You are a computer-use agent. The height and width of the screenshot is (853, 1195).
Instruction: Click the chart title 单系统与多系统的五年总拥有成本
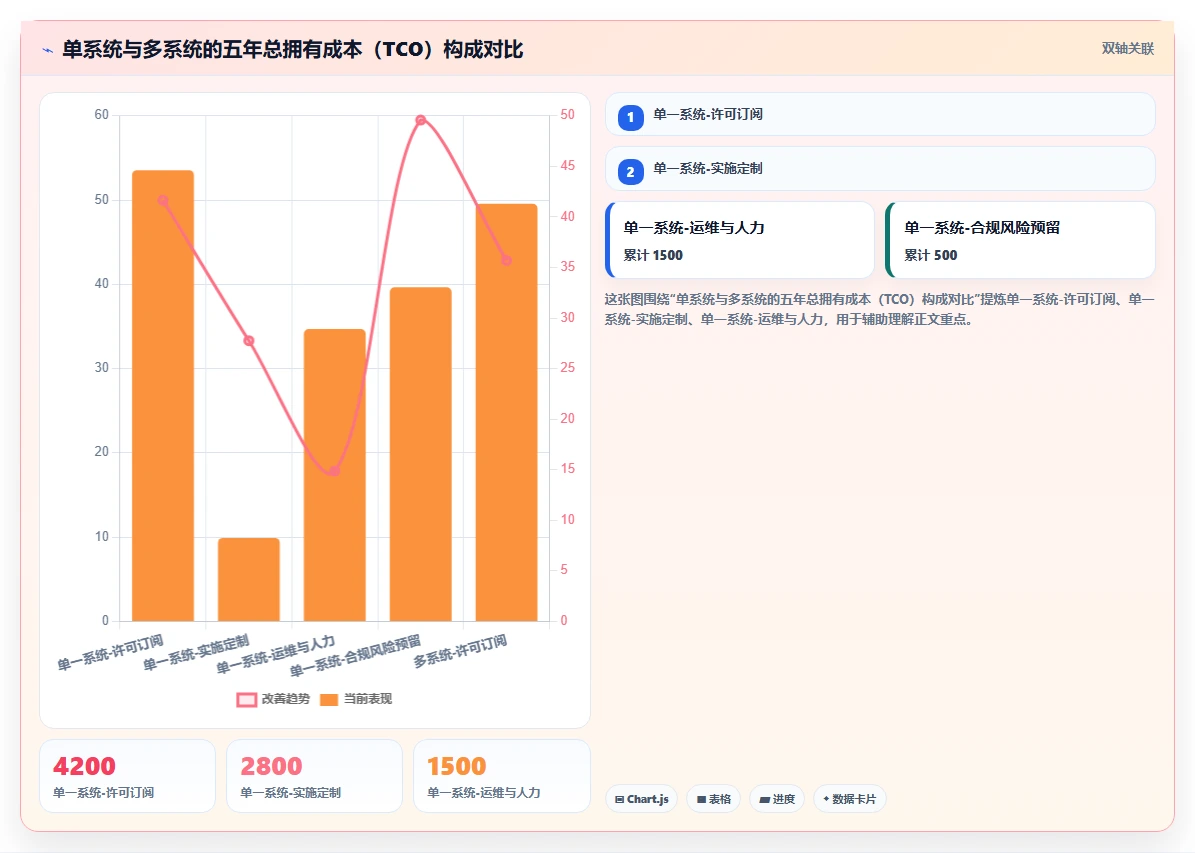tap(293, 50)
